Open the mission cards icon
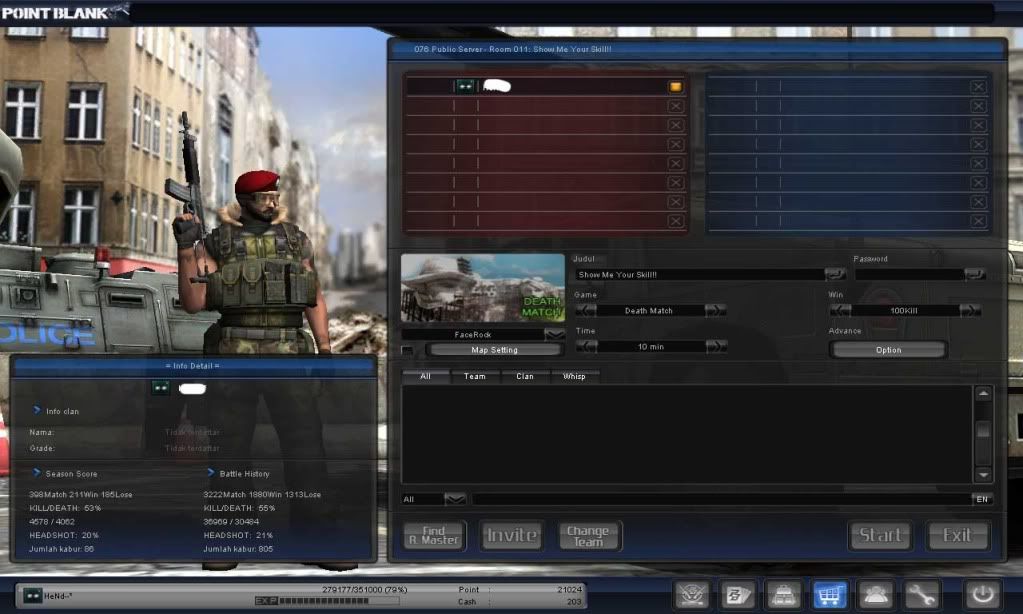This screenshot has height=614, width=1023. tap(738, 594)
